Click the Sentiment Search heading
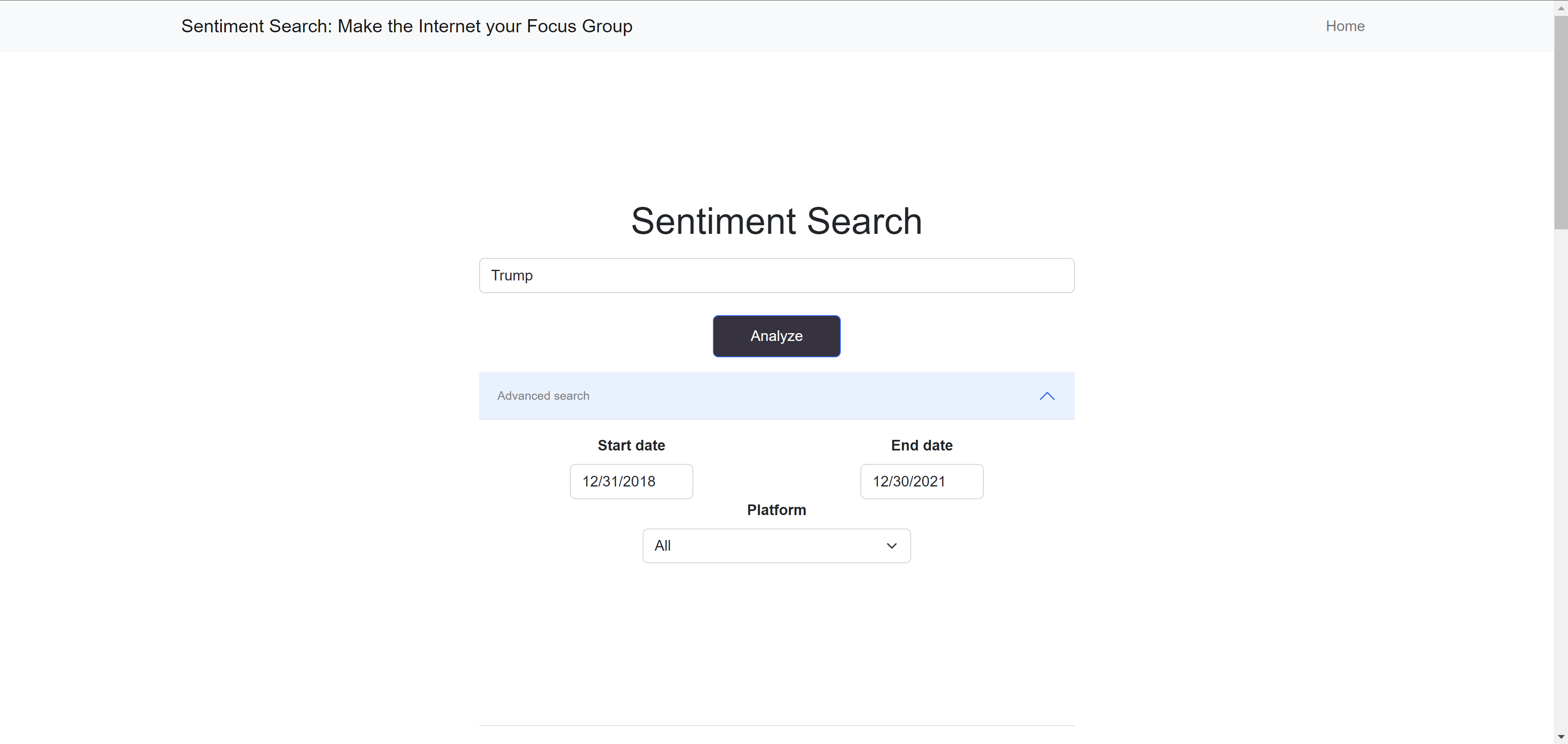1568x744 pixels. point(776,221)
